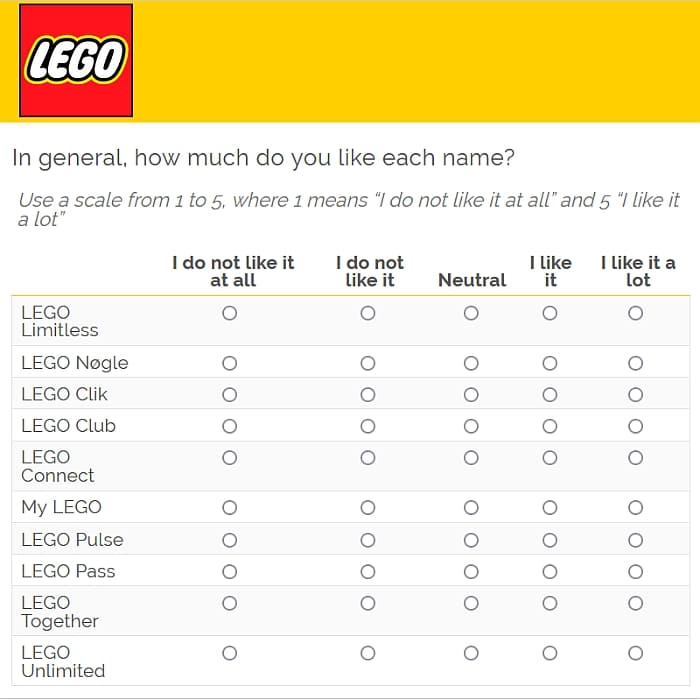Viewport: 700px width, 700px height.
Task: Rate LEGO Together as "I like it"
Action: pyautogui.click(x=549, y=603)
